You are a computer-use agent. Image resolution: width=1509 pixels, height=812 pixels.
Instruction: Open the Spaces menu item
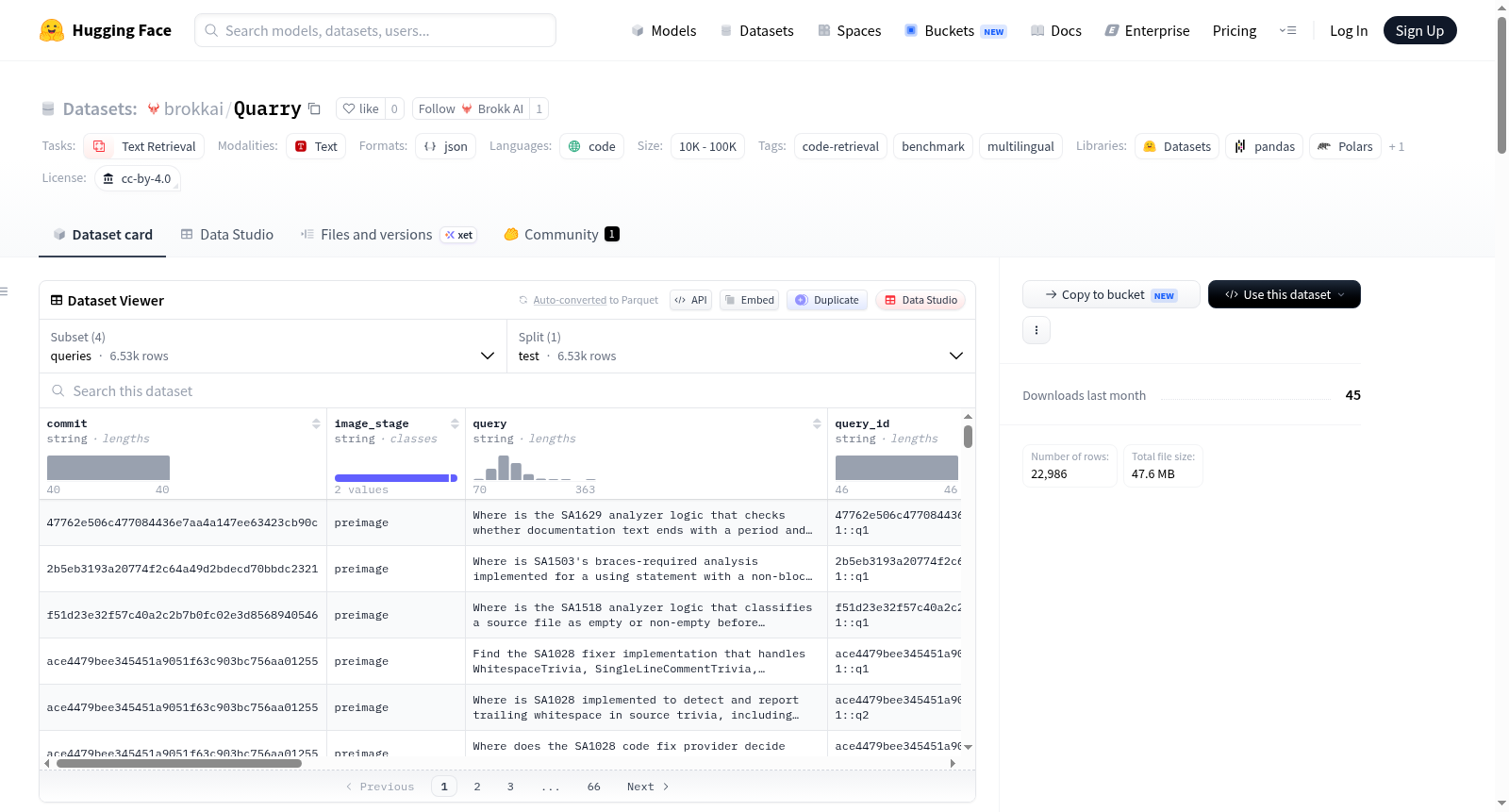tap(850, 30)
